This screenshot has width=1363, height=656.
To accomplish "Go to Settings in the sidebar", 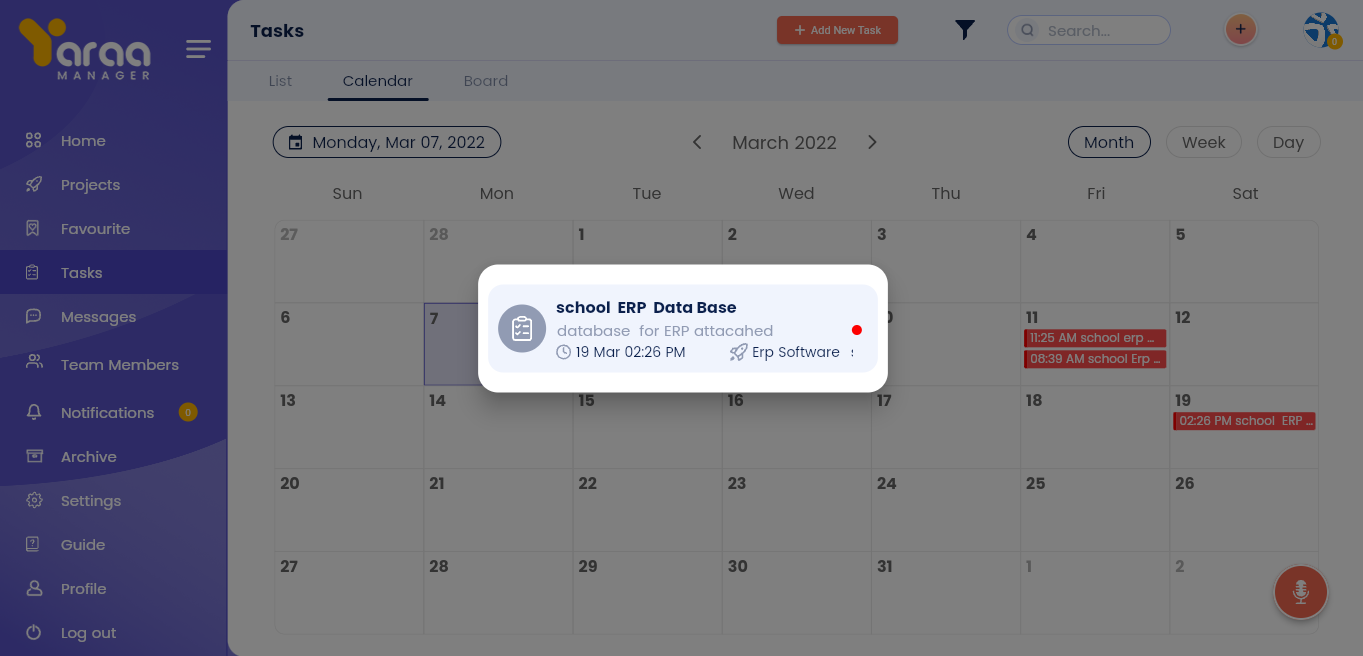I will (90, 501).
